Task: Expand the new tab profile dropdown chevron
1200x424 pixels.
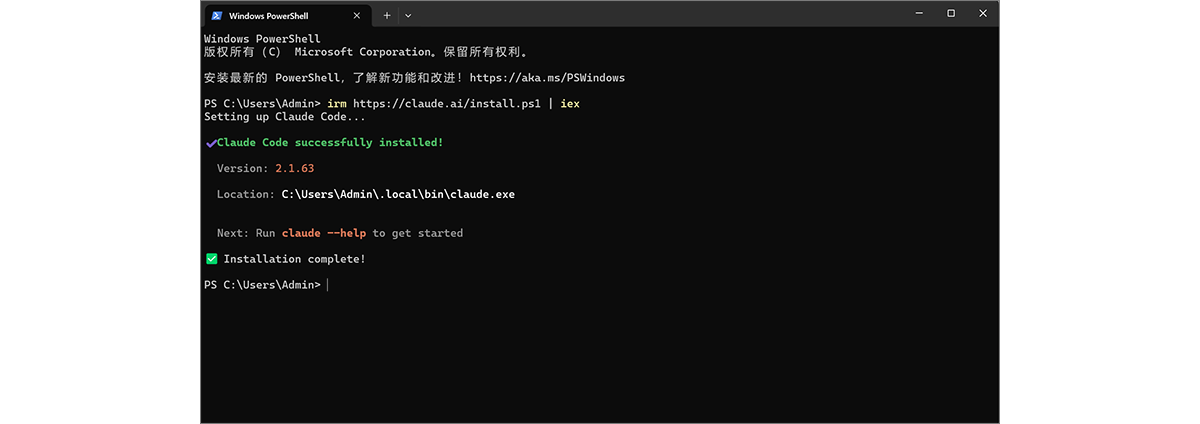Action: tap(408, 15)
